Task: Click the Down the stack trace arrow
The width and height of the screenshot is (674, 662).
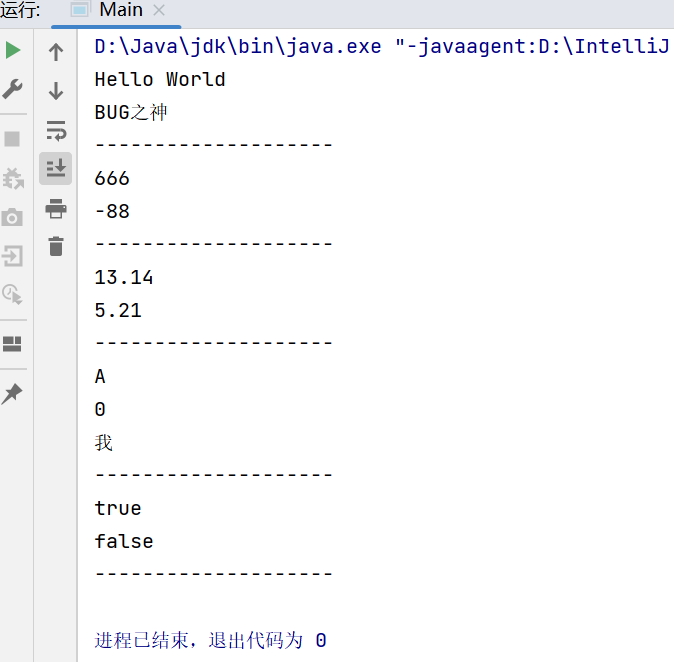Action: (x=56, y=91)
